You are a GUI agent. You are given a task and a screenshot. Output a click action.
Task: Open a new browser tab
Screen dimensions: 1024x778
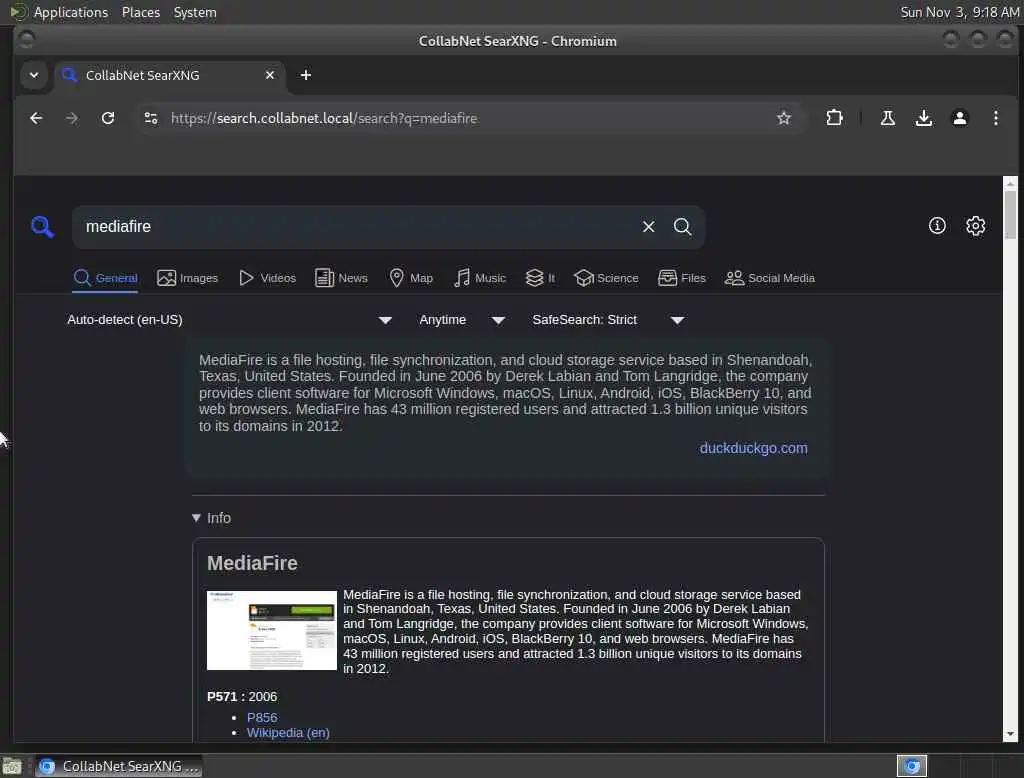coord(306,75)
